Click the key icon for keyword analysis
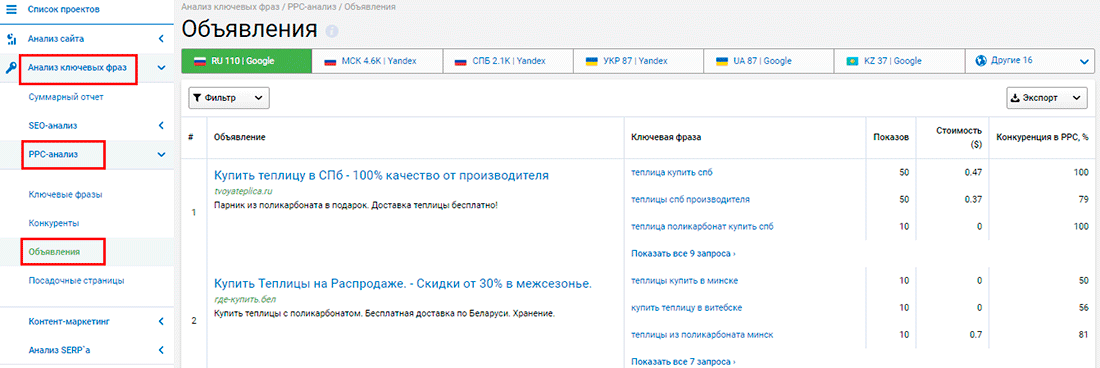This screenshot has height=368, width=1100. click(11, 68)
